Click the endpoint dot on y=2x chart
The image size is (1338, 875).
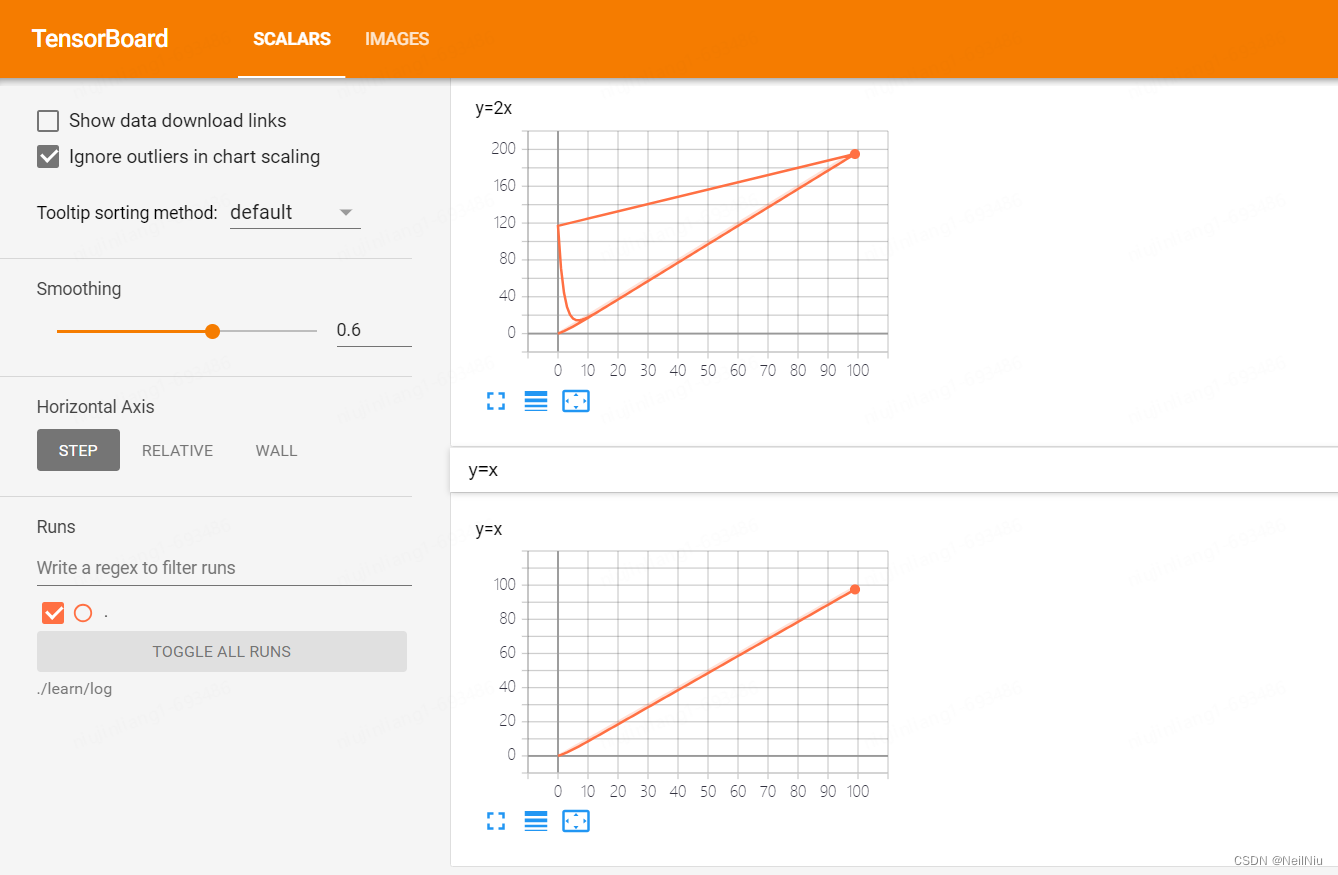tap(855, 154)
